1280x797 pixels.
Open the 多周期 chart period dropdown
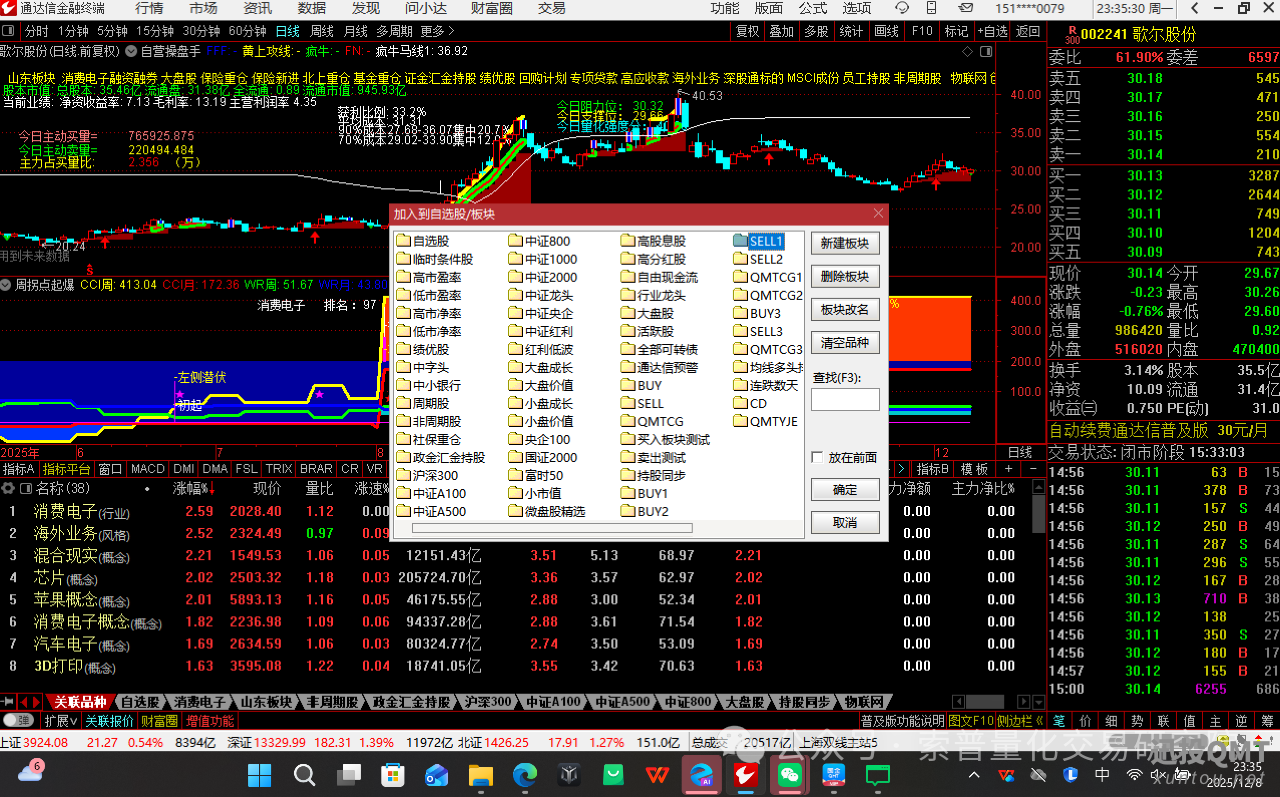[397, 31]
